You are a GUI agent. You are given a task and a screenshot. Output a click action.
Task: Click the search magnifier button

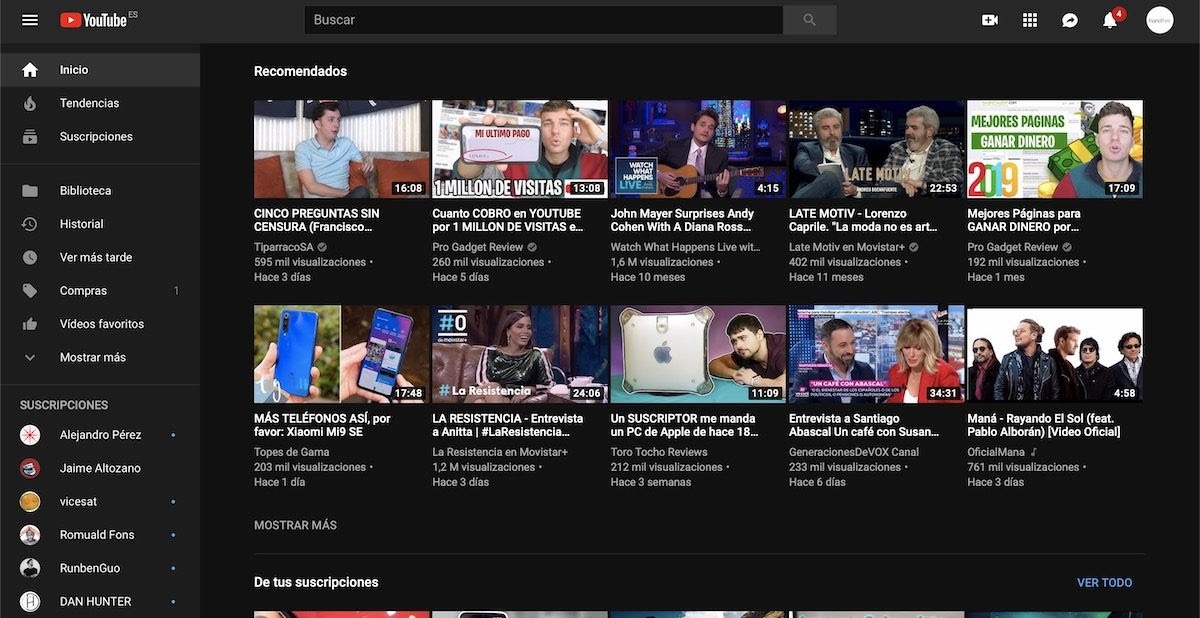point(809,20)
